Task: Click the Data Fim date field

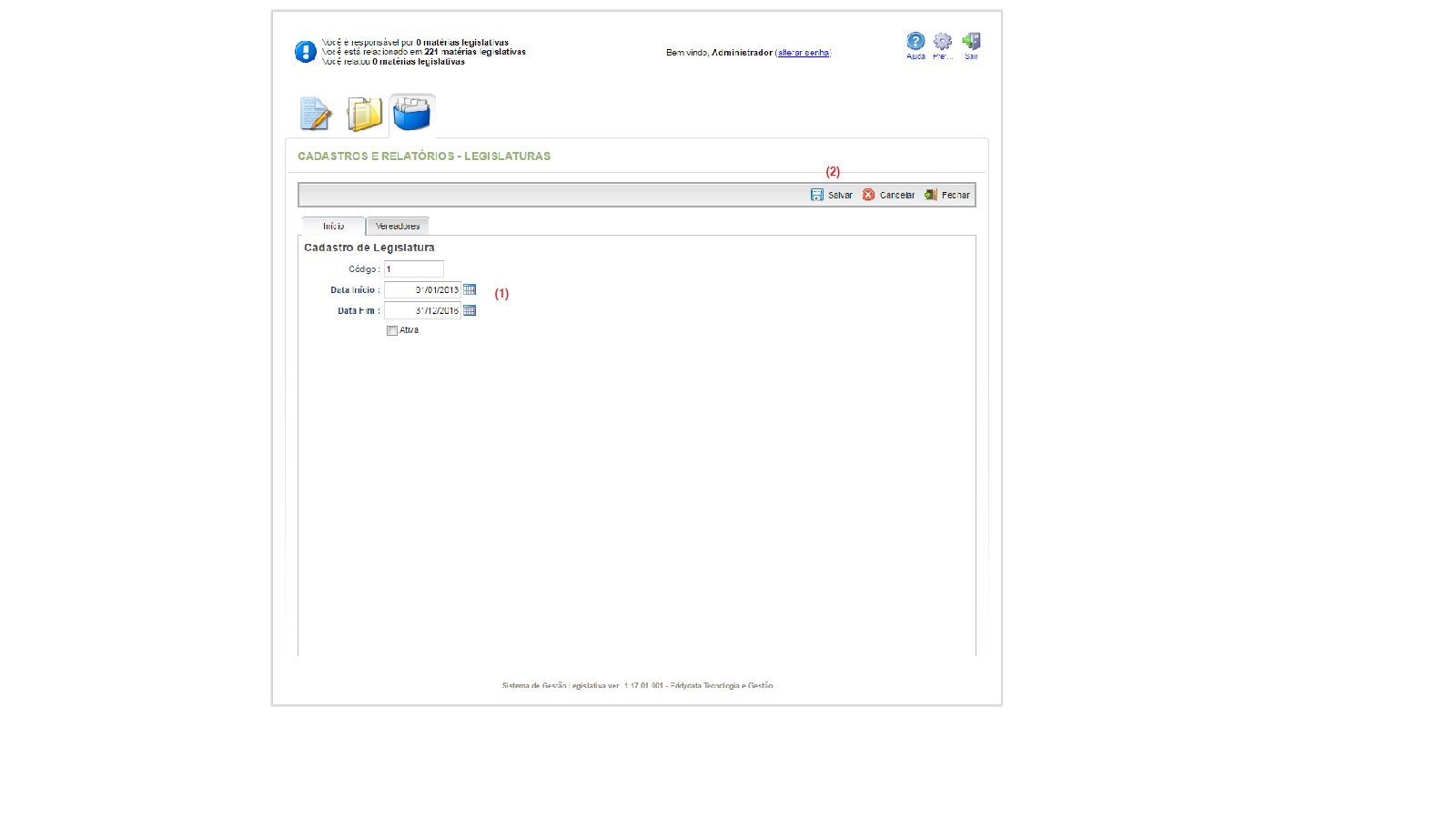Action: pos(422,310)
